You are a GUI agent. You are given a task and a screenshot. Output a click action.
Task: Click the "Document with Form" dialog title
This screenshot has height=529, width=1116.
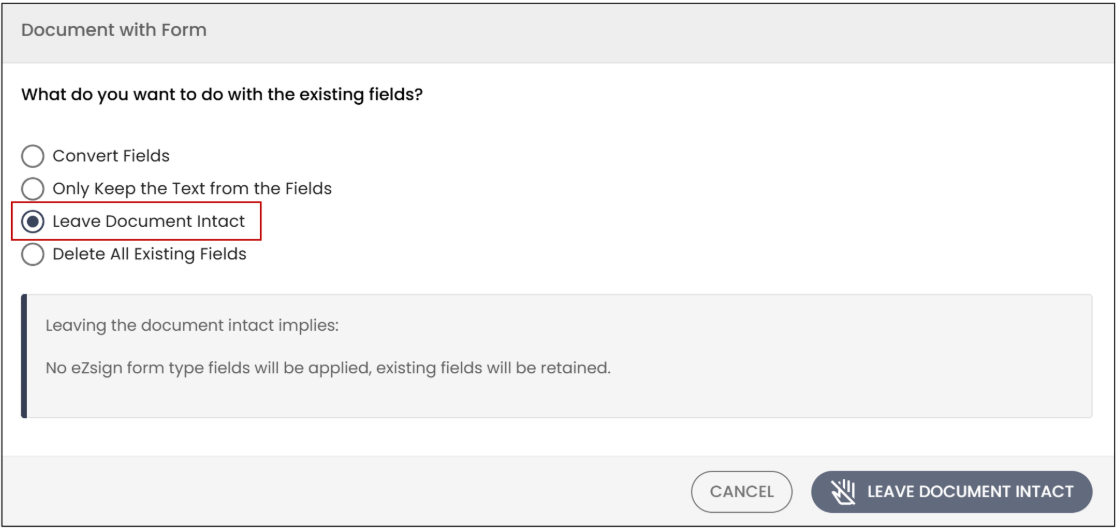click(114, 30)
